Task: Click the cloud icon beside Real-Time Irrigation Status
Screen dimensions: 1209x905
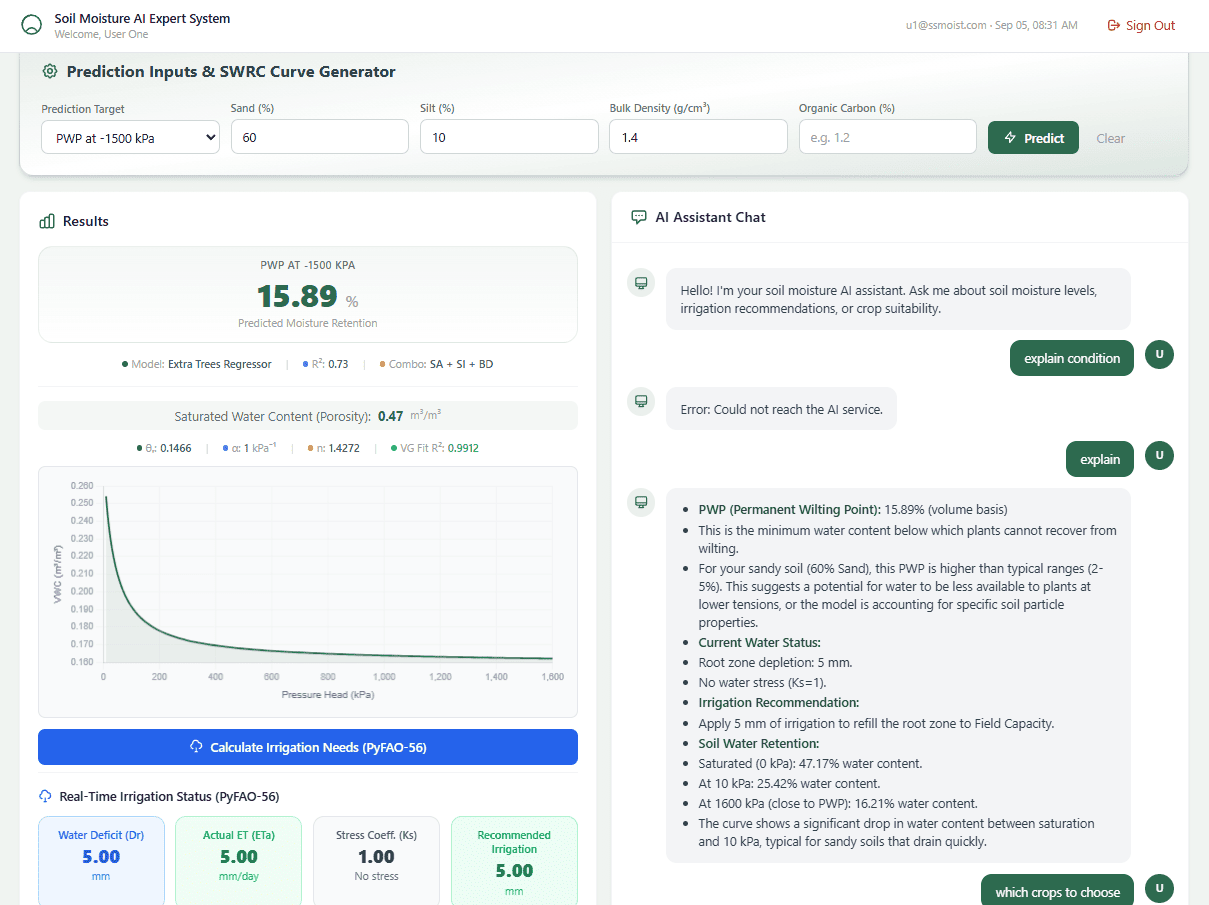Action: (x=46, y=797)
